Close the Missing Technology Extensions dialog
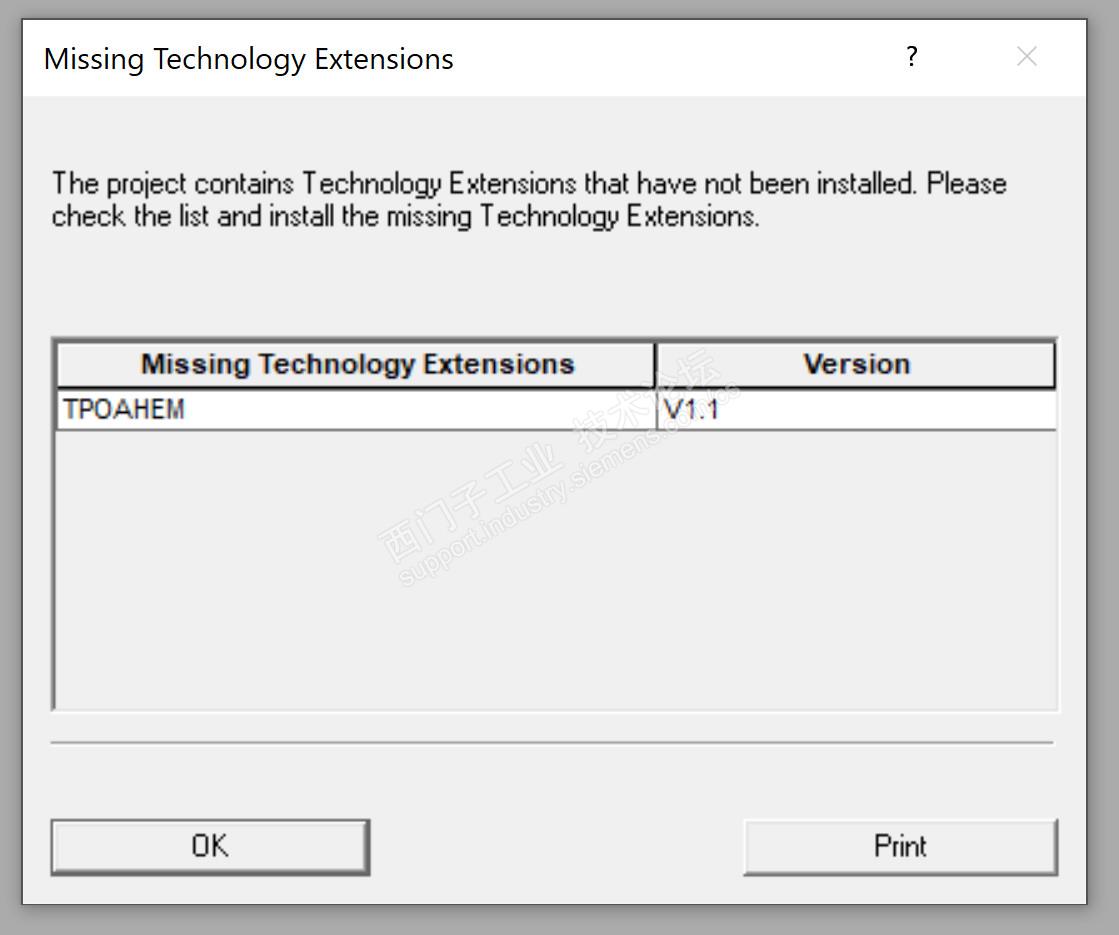The image size is (1119, 935). tap(1026, 58)
